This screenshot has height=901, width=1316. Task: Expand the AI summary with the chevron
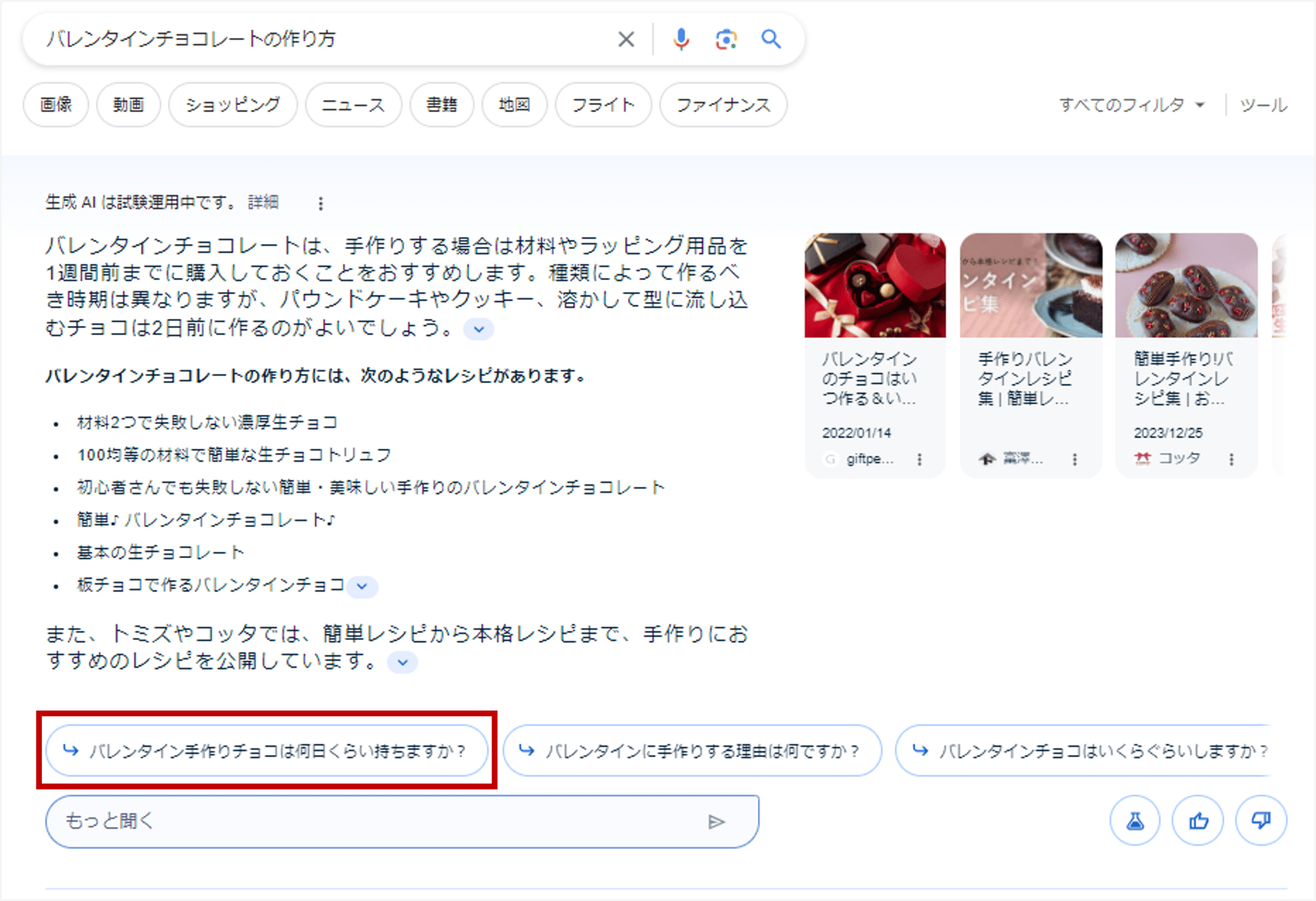coord(478,328)
